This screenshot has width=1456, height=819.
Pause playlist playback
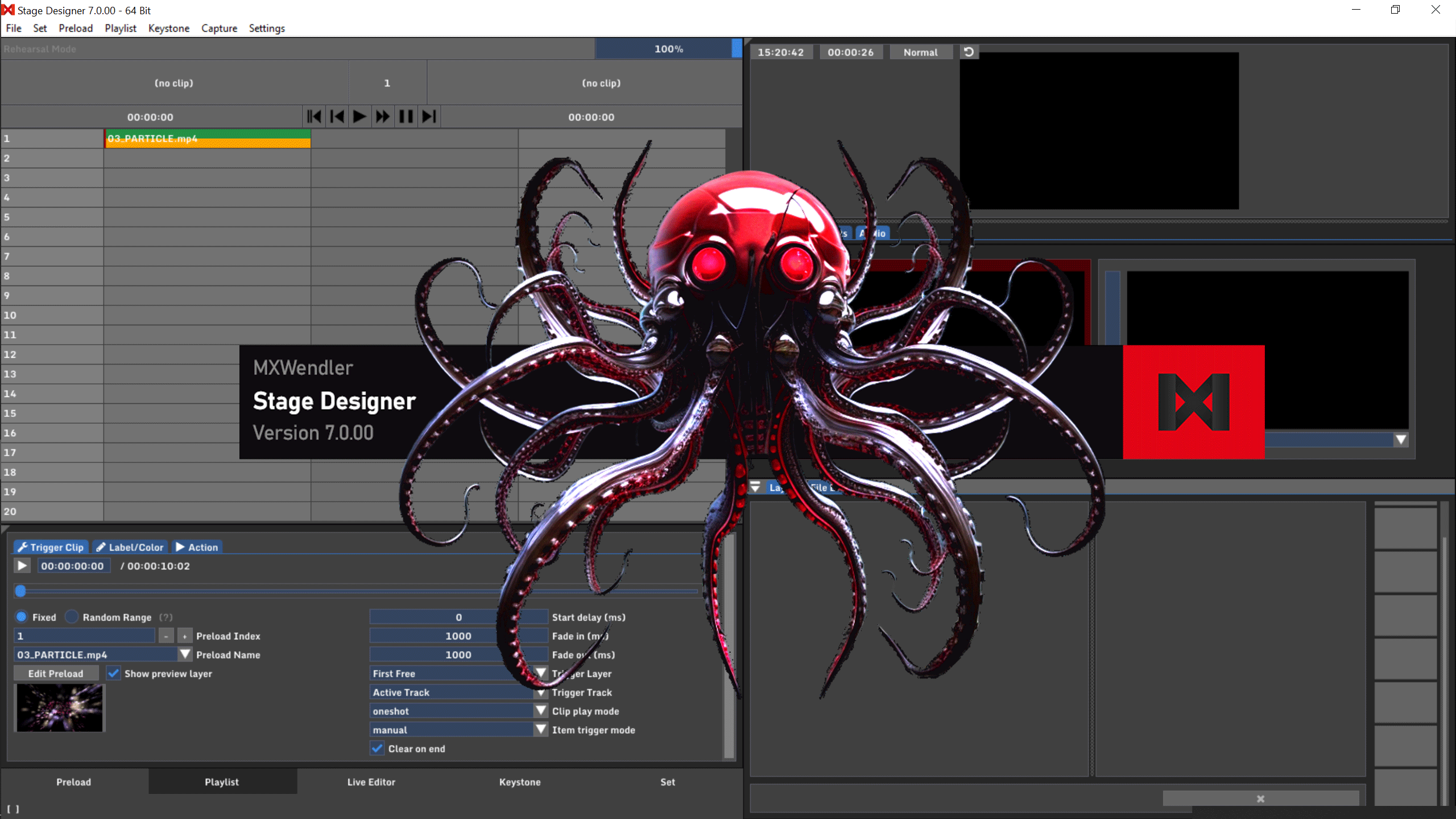(x=406, y=117)
